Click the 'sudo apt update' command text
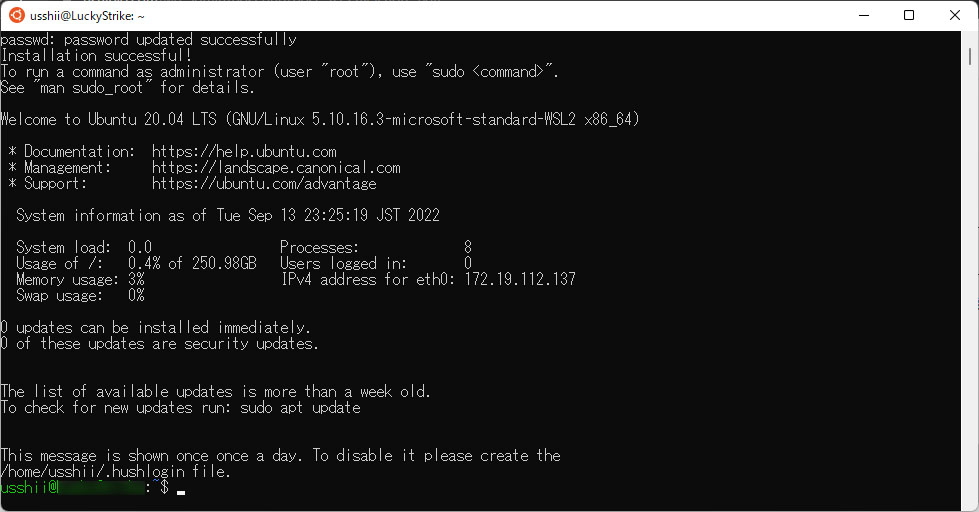This screenshot has height=512, width=979. pyautogui.click(x=300, y=408)
